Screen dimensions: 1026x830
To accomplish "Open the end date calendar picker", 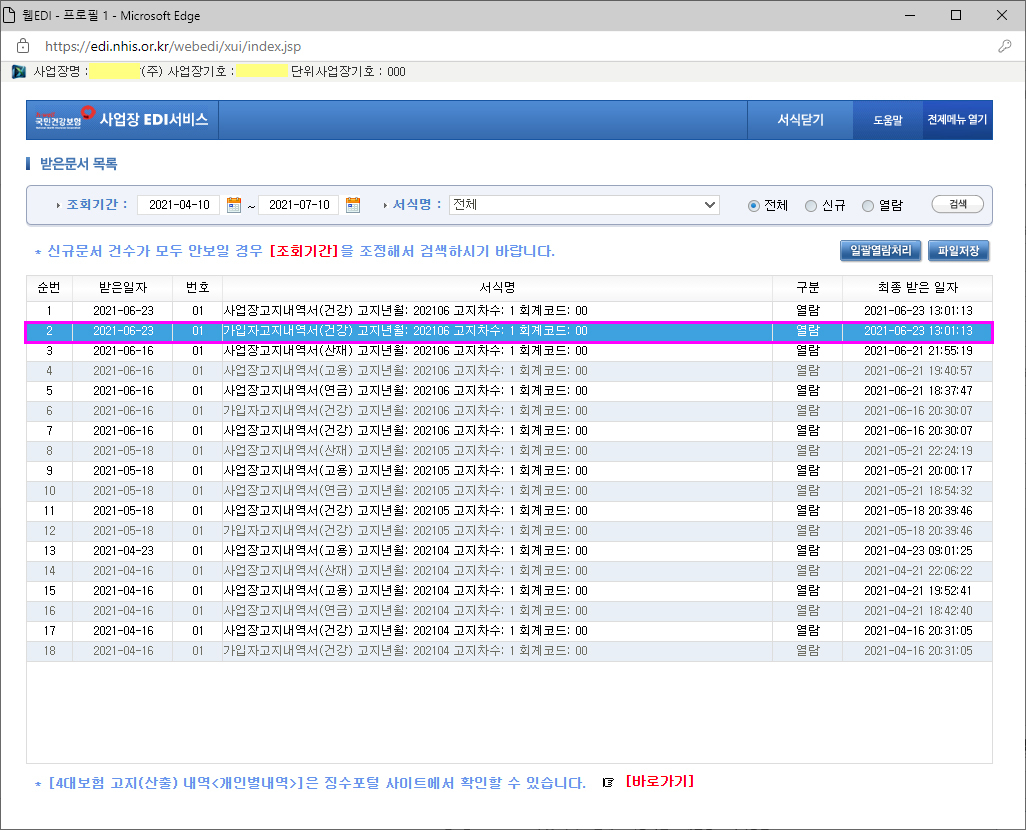I will 353,205.
